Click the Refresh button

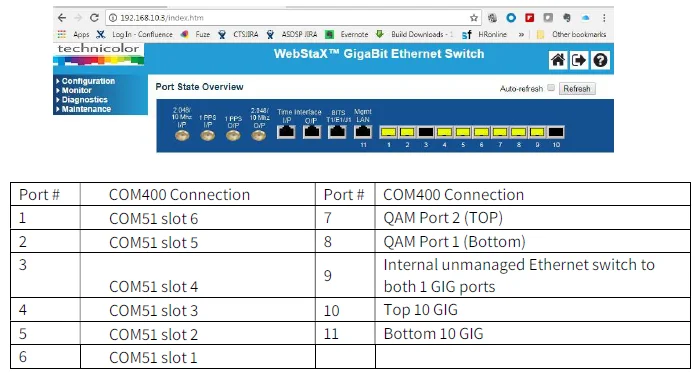[x=577, y=89]
